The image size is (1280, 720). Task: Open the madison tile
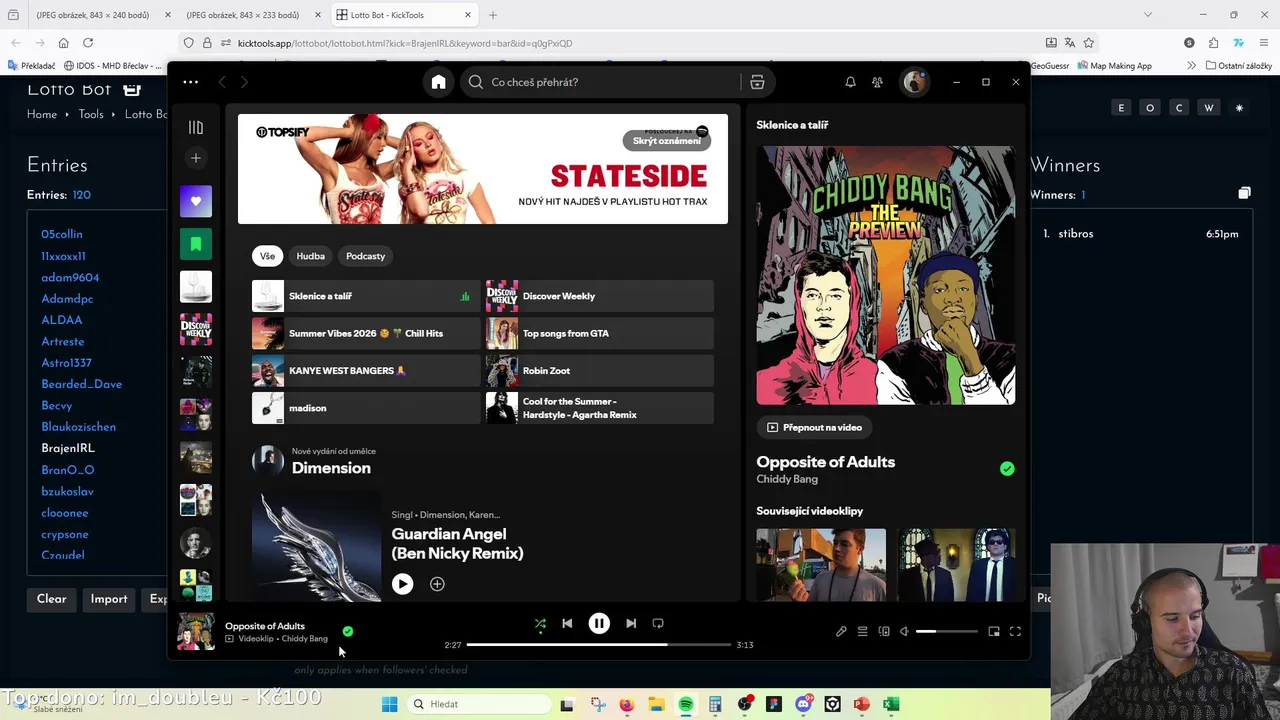[365, 408]
